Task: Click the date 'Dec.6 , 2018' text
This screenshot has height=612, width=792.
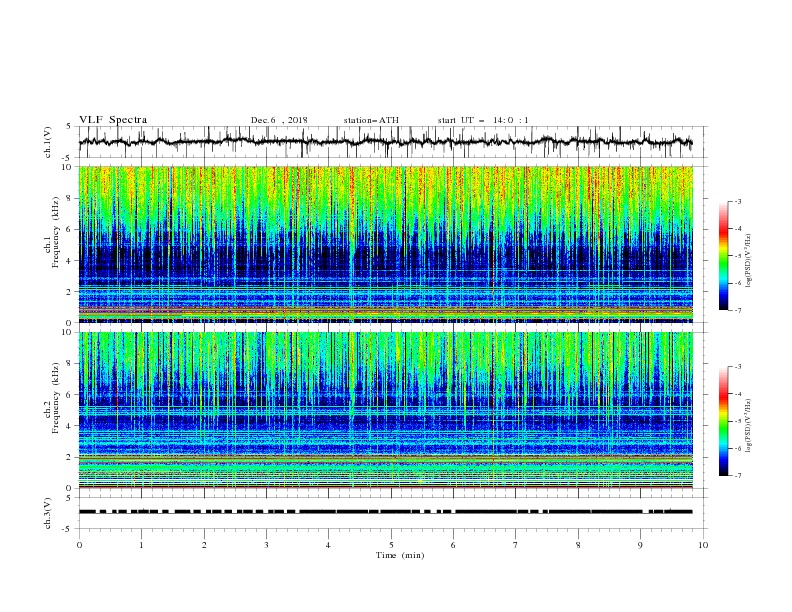Action: (279, 120)
